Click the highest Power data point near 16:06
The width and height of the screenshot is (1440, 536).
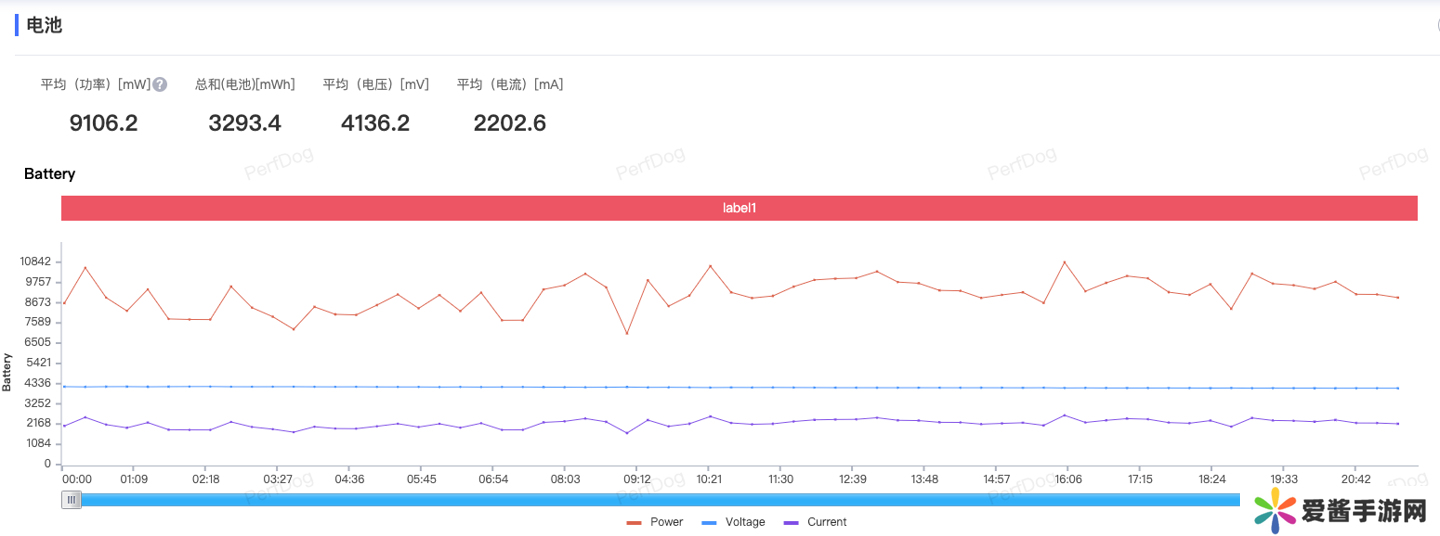click(x=1064, y=262)
